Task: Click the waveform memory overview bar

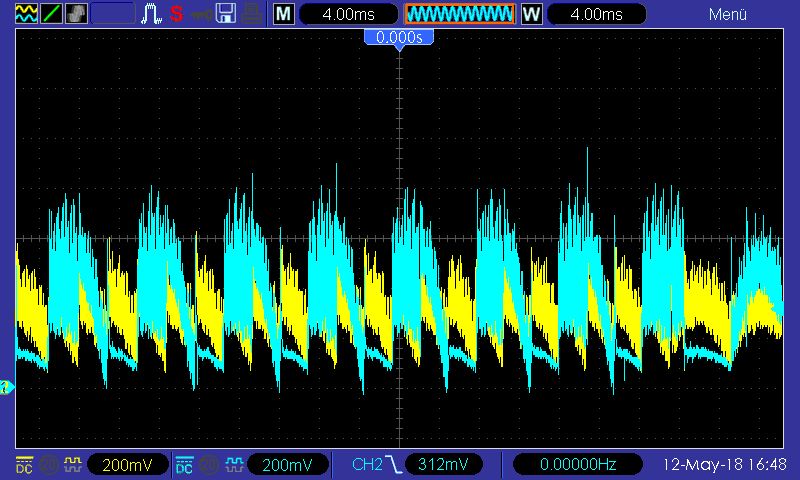Action: (459, 14)
